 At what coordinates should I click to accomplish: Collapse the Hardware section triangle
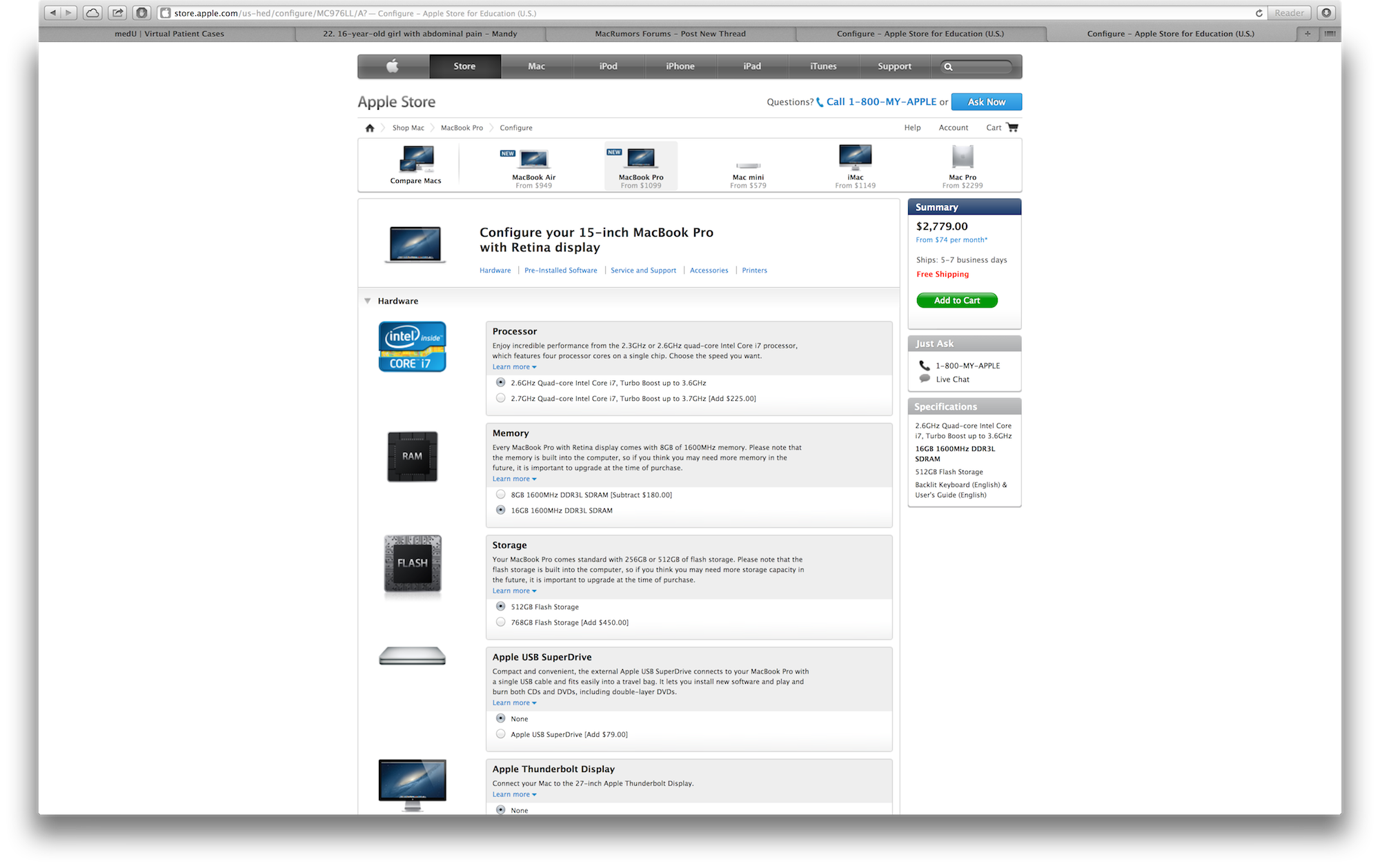click(368, 301)
